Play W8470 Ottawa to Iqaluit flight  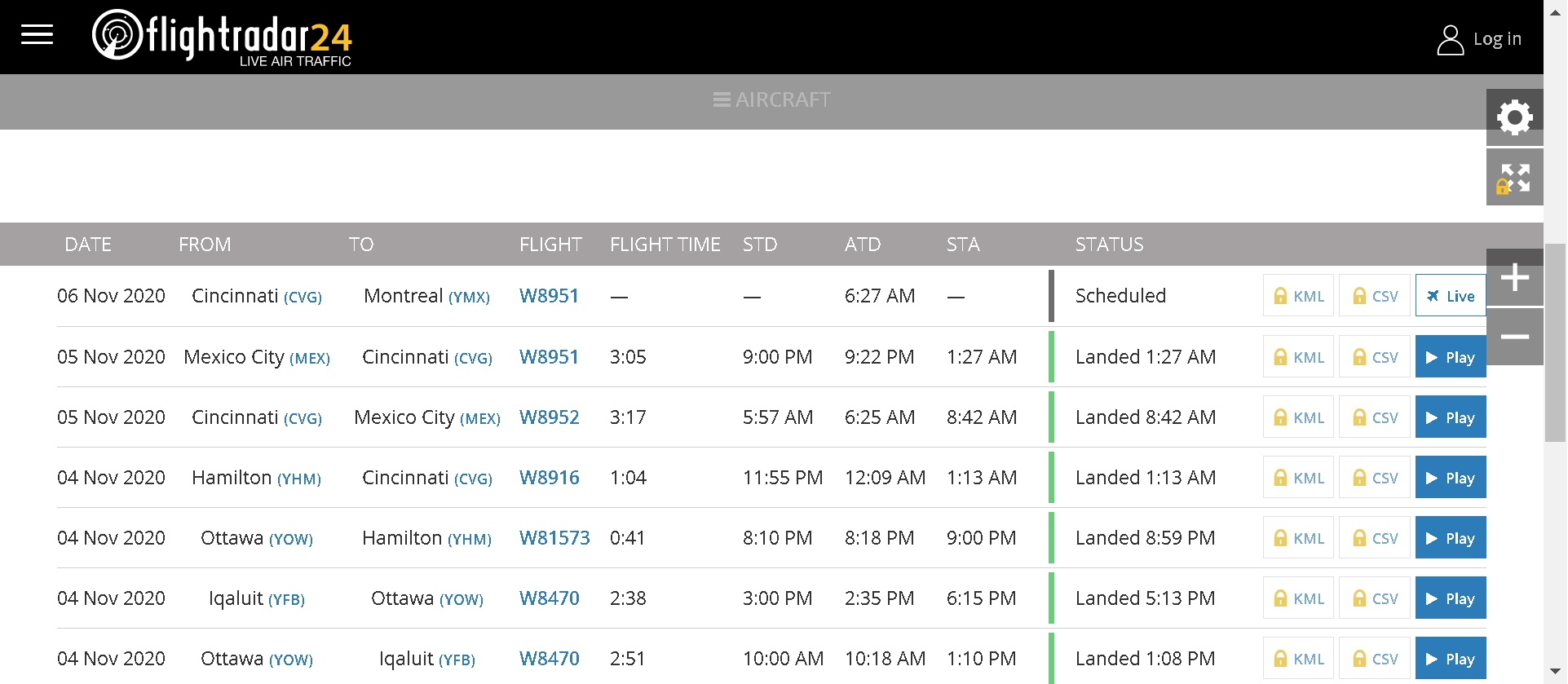coord(1451,658)
